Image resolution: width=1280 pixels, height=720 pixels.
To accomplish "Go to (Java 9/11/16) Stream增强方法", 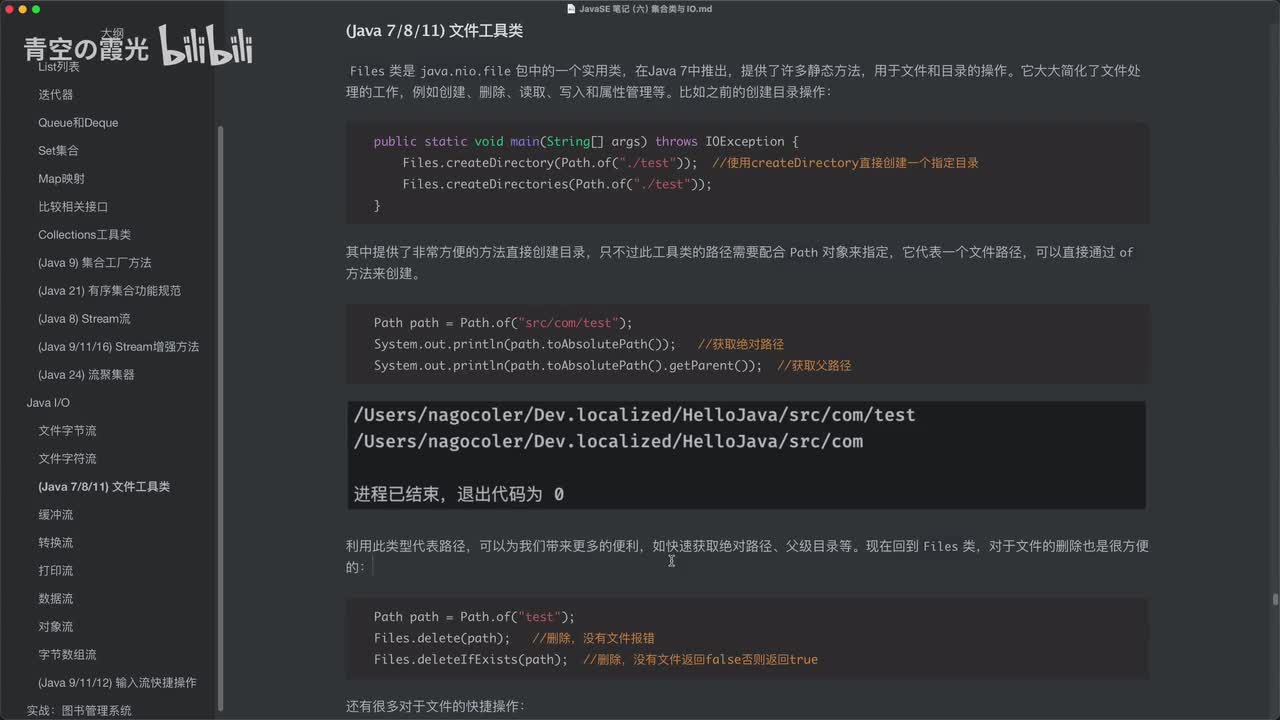I will (118, 346).
